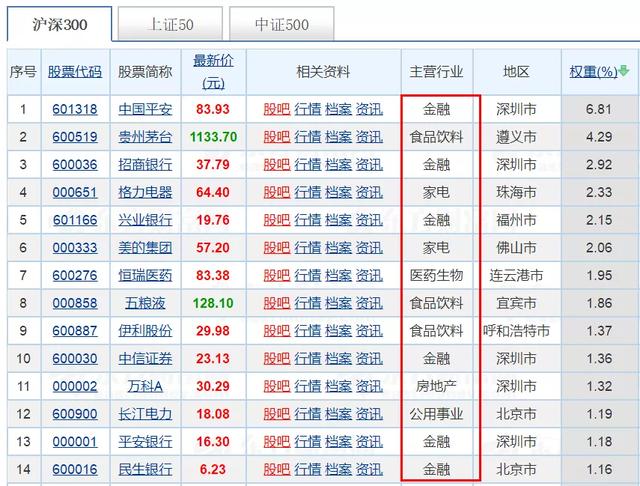Open the 上证50 tab
640x486 pixels.
click(x=170, y=24)
